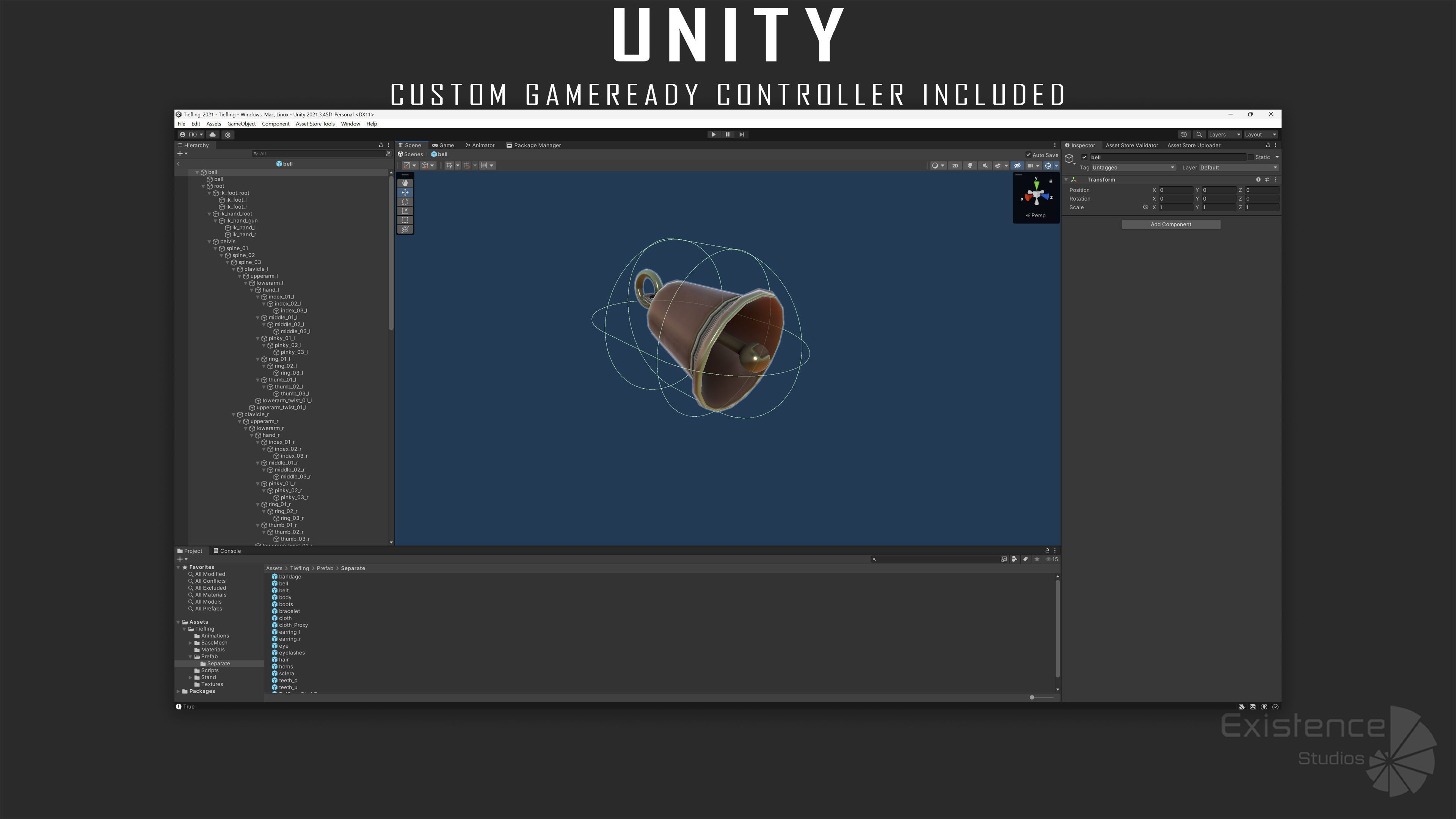Select the Scale tool
Viewport: 1456px width, 819px height.
tap(405, 211)
